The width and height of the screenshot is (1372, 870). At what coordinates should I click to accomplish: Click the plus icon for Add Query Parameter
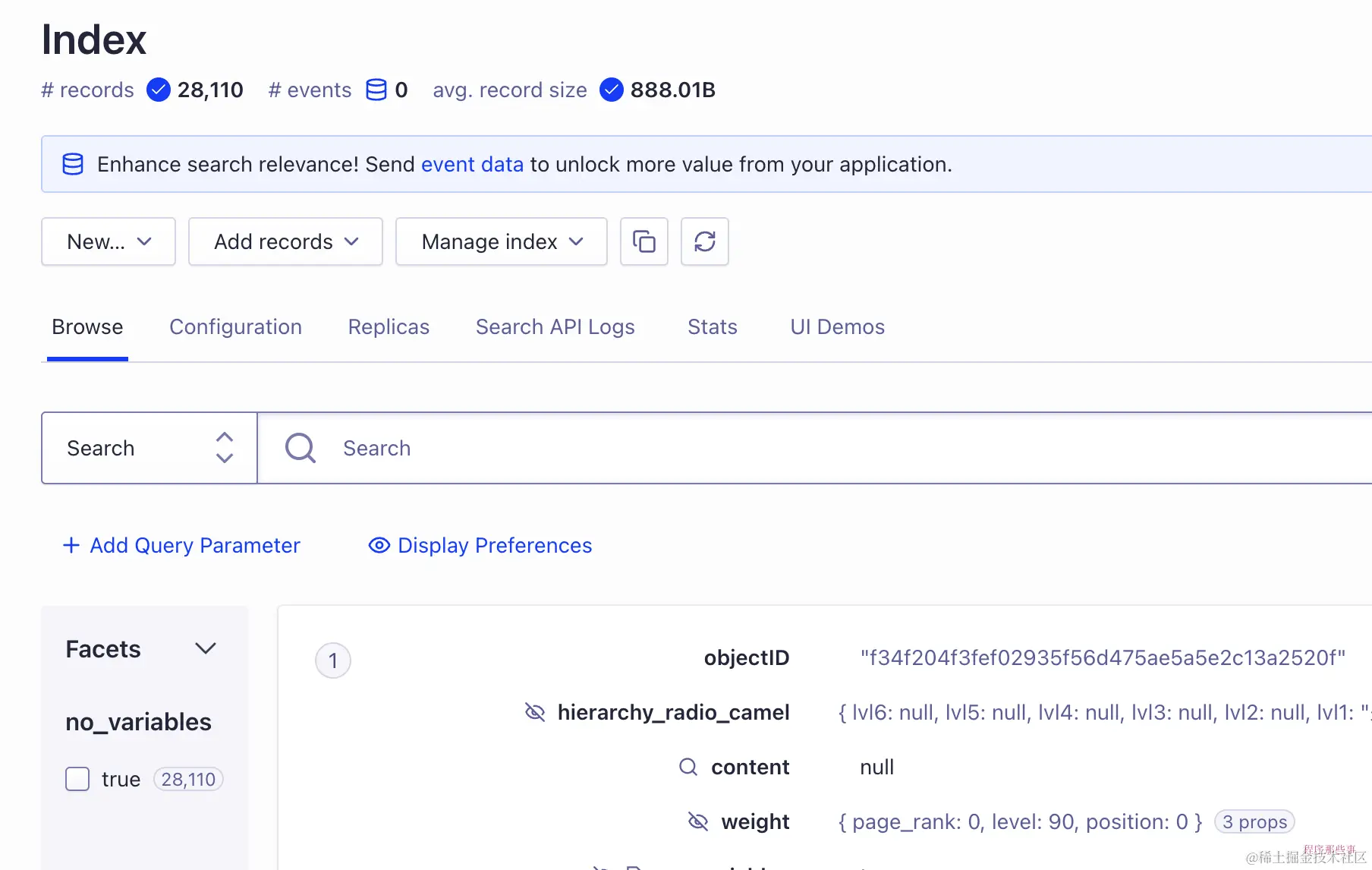point(71,545)
